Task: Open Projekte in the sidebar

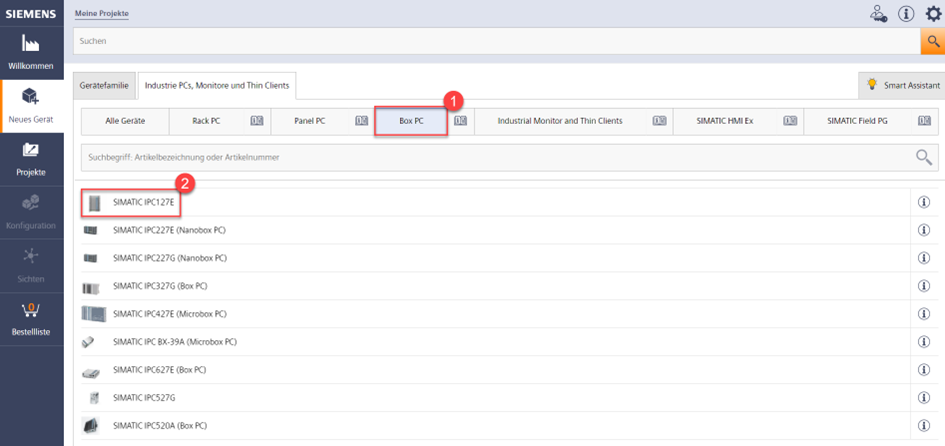Action: click(x=31, y=160)
